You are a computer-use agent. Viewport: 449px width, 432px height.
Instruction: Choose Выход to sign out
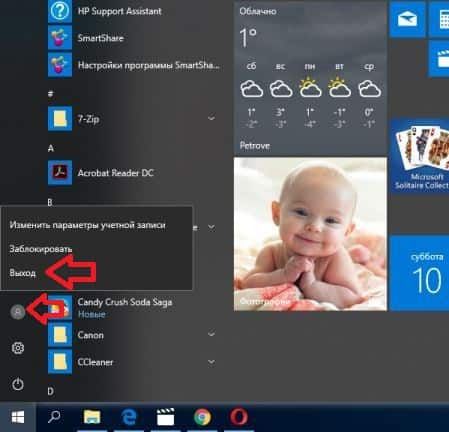pos(22,273)
